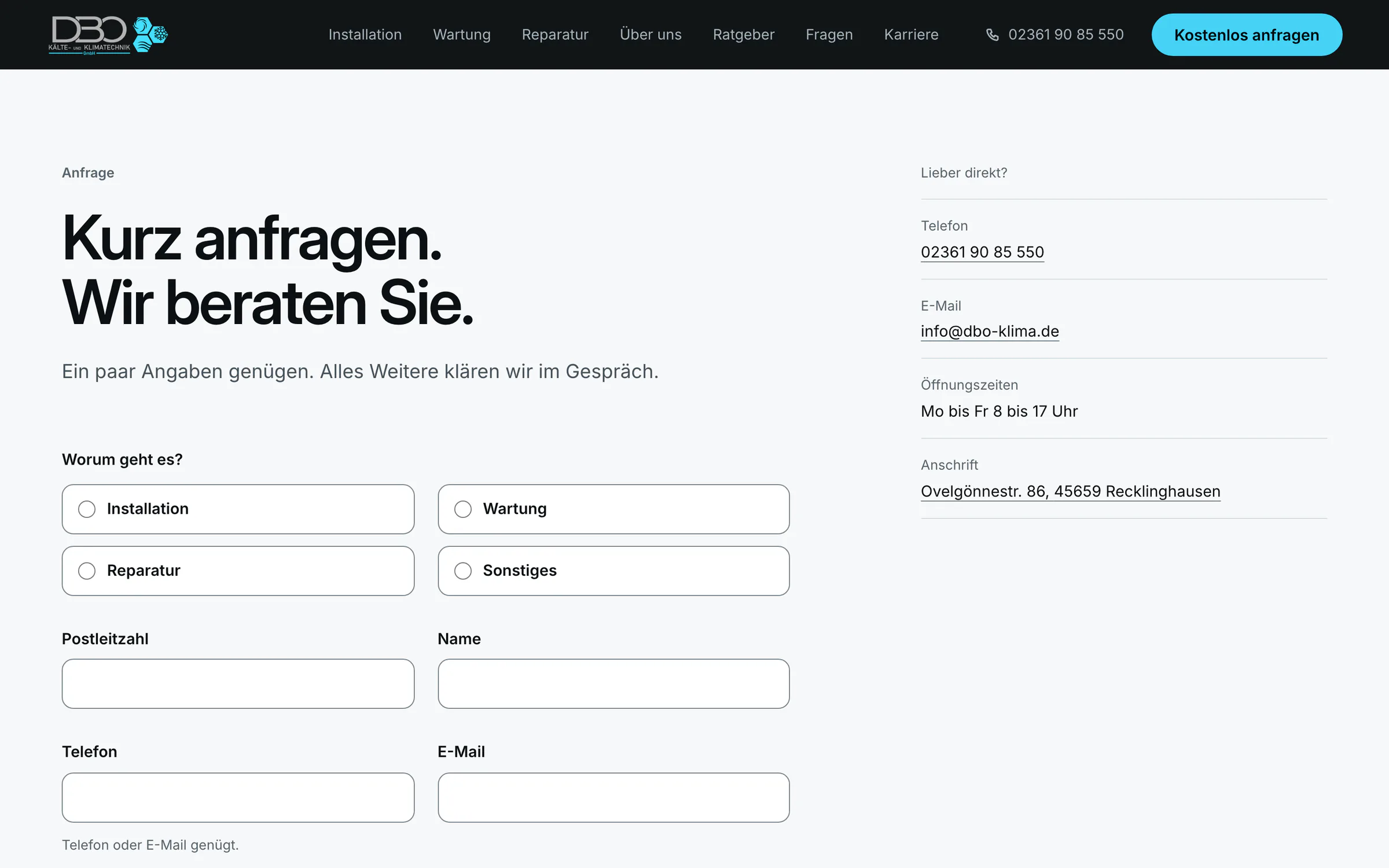The height and width of the screenshot is (868, 1389).
Task: Focus the E-Mail input field in form
Action: point(613,797)
